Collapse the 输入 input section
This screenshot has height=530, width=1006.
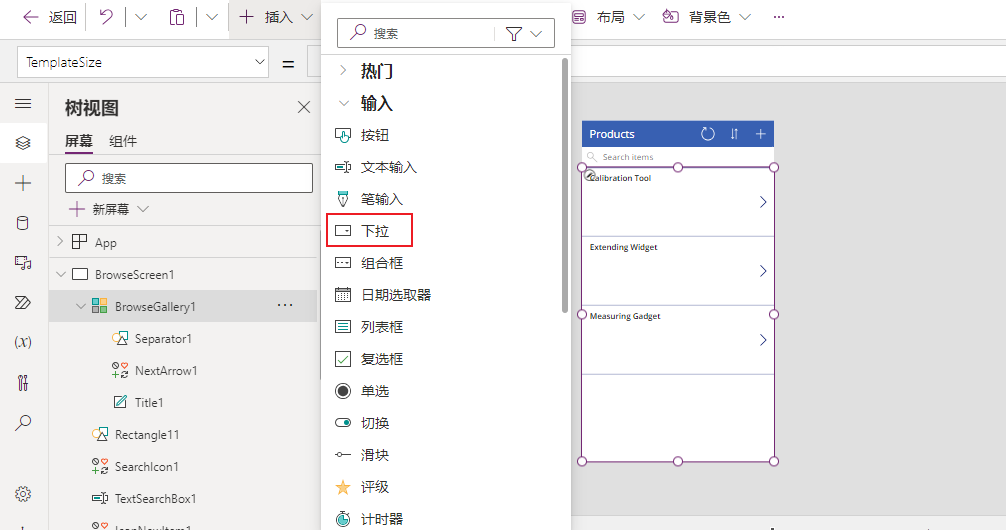coord(344,103)
